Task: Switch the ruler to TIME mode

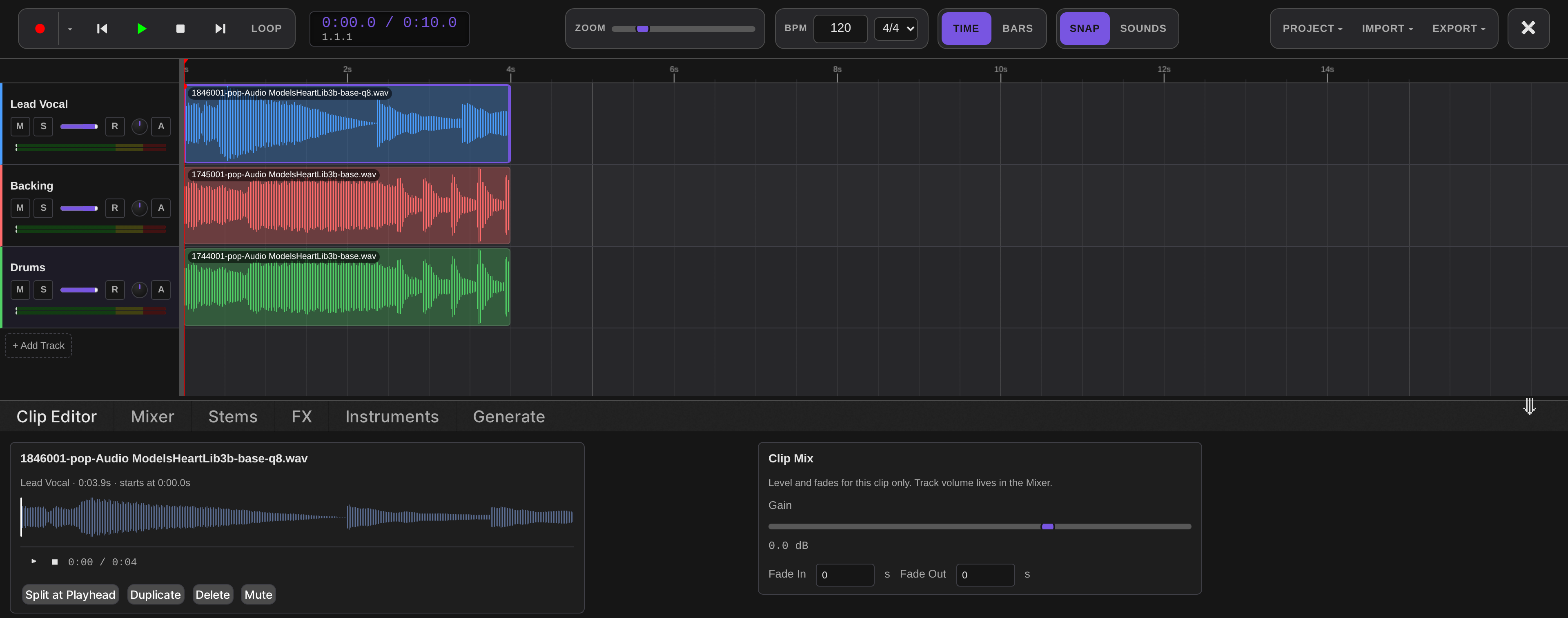Action: tap(966, 29)
